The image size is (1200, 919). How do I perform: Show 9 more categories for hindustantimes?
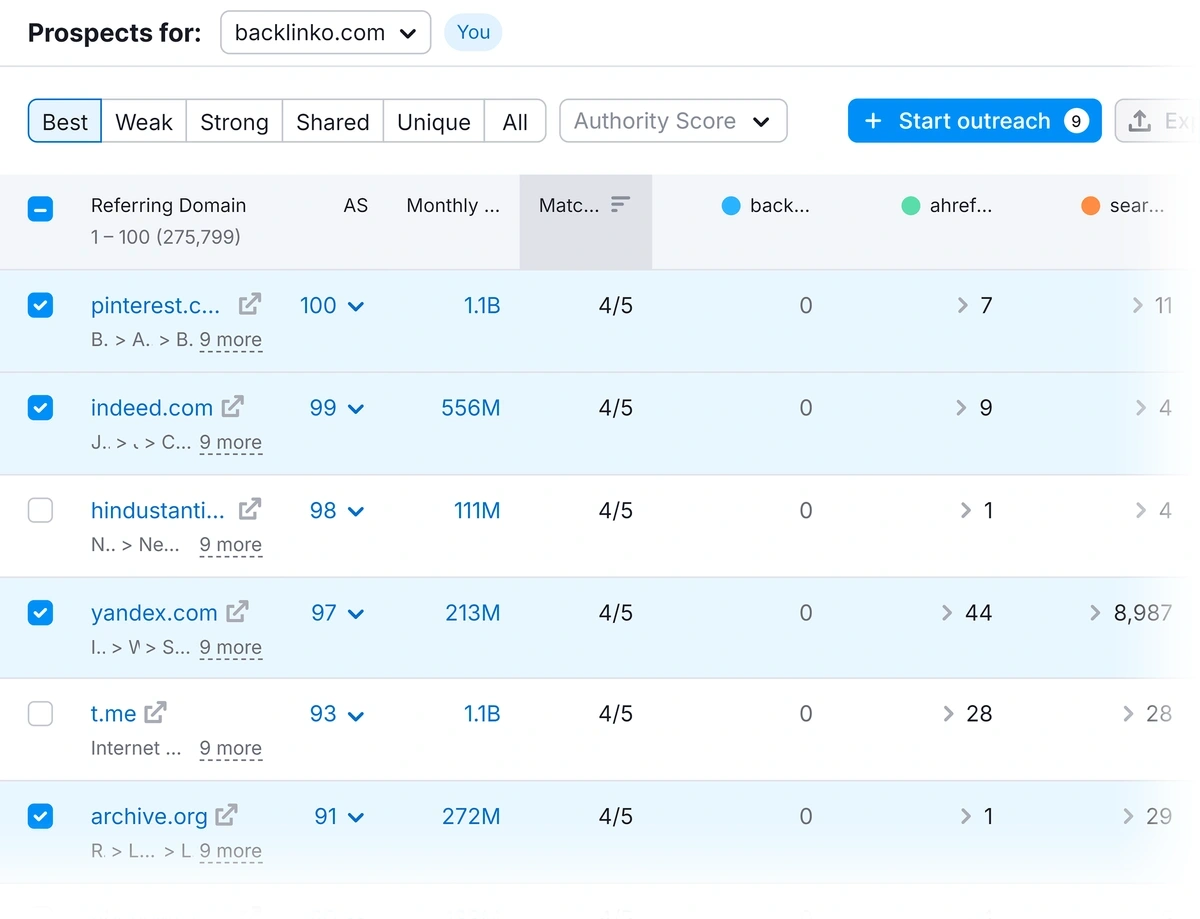pyautogui.click(x=230, y=545)
